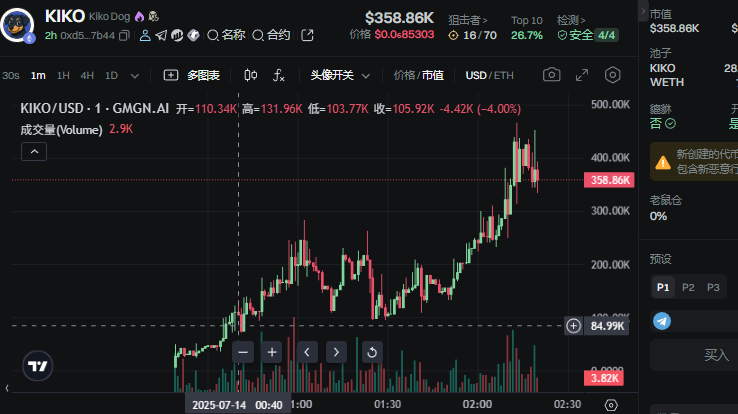The image size is (738, 414).
Task: Click the purple flame icon beside Kiko Dog
Action: pyautogui.click(x=139, y=16)
